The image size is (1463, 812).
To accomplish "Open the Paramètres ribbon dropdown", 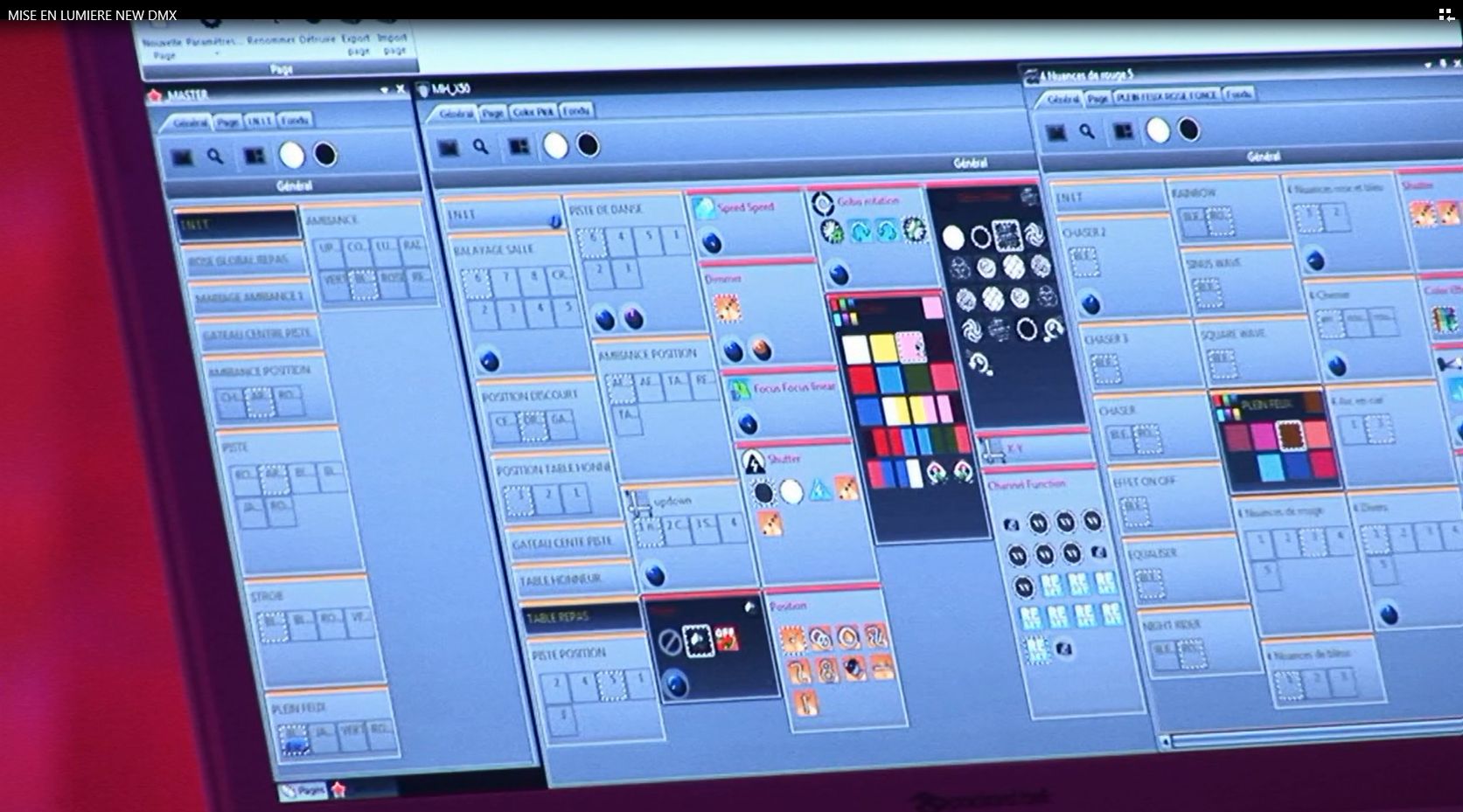I will (x=214, y=41).
